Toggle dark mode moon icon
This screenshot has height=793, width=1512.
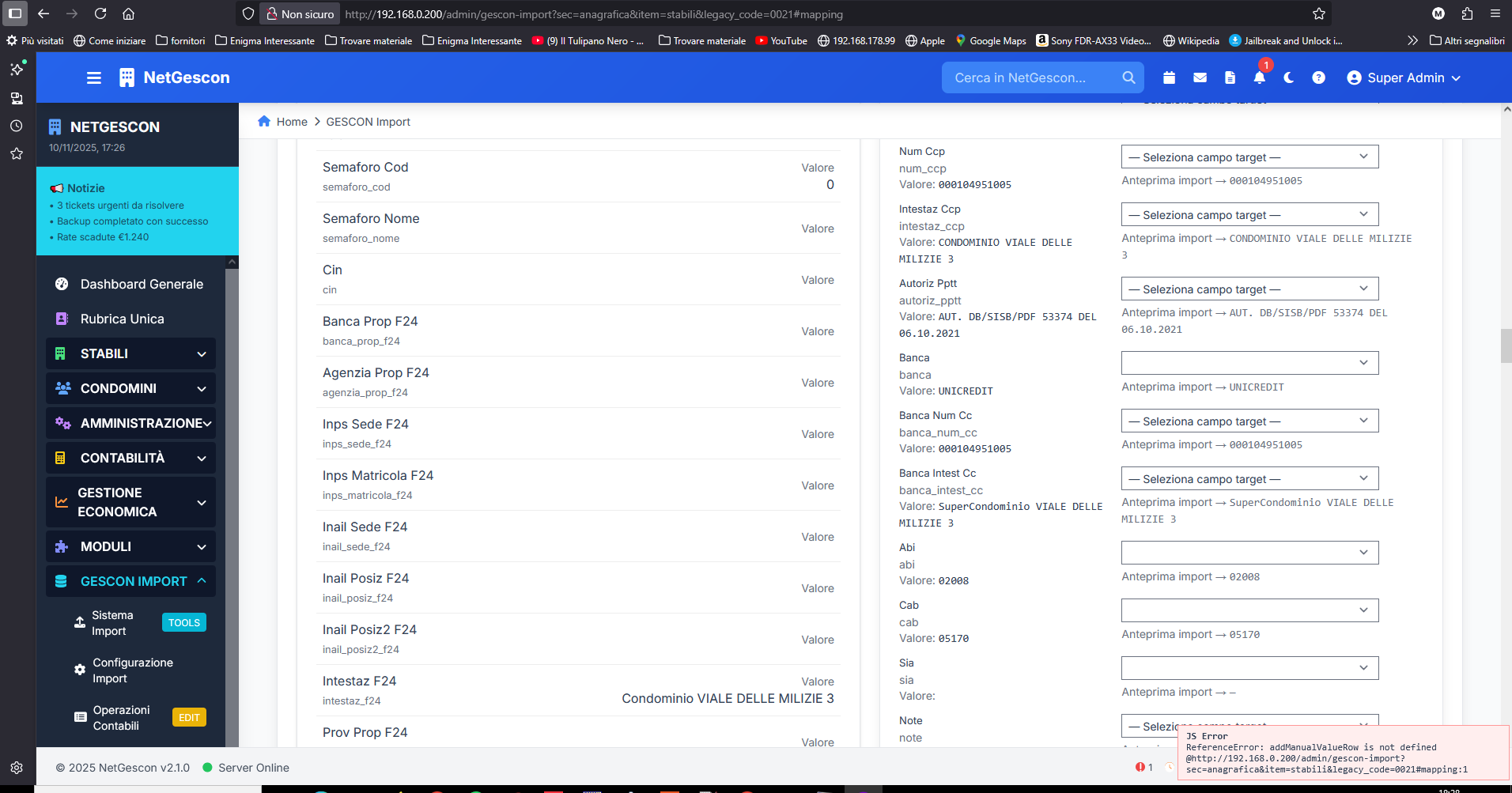click(1289, 77)
